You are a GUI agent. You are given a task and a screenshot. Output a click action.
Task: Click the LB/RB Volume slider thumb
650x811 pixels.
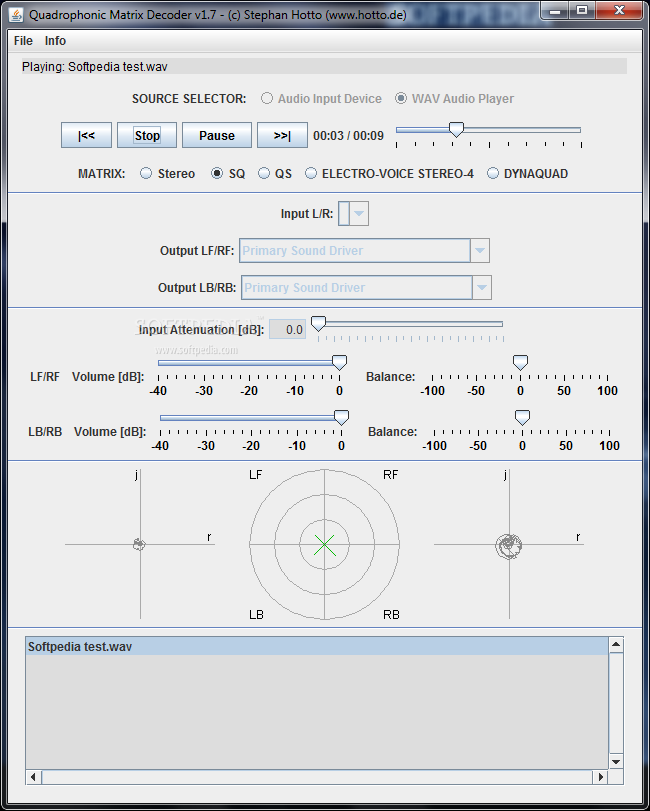341,417
